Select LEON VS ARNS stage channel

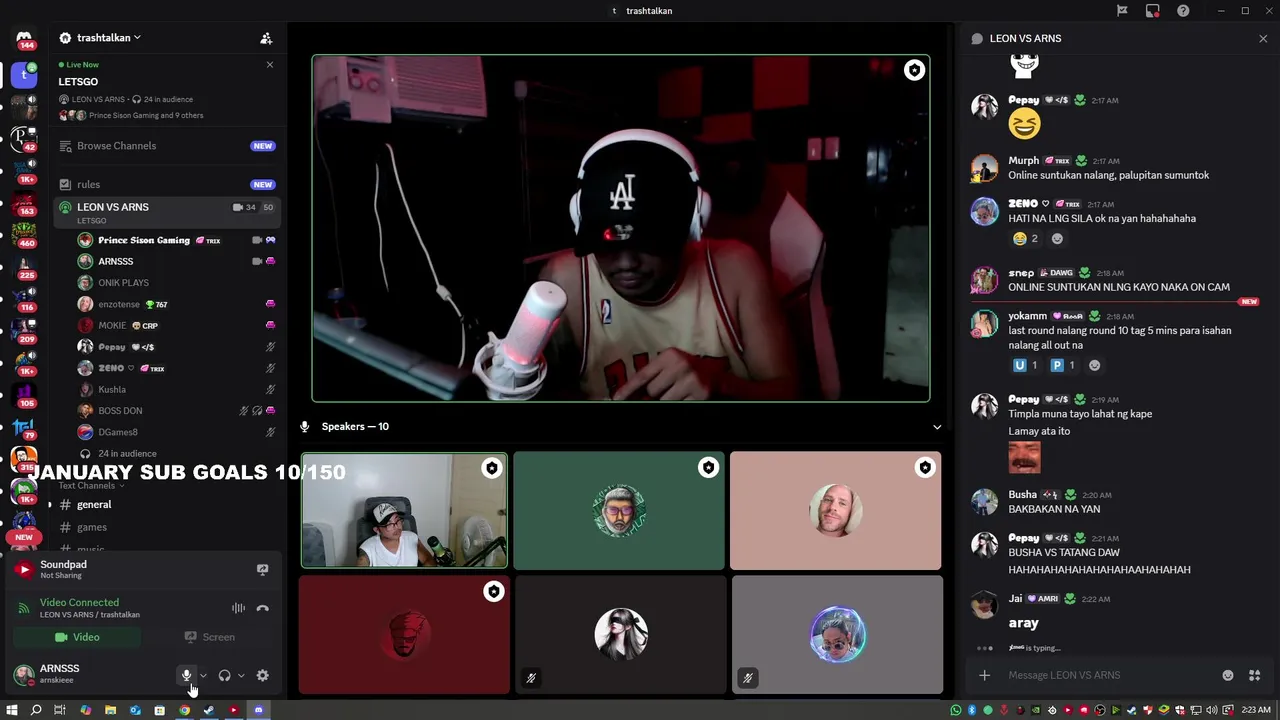[x=165, y=212]
